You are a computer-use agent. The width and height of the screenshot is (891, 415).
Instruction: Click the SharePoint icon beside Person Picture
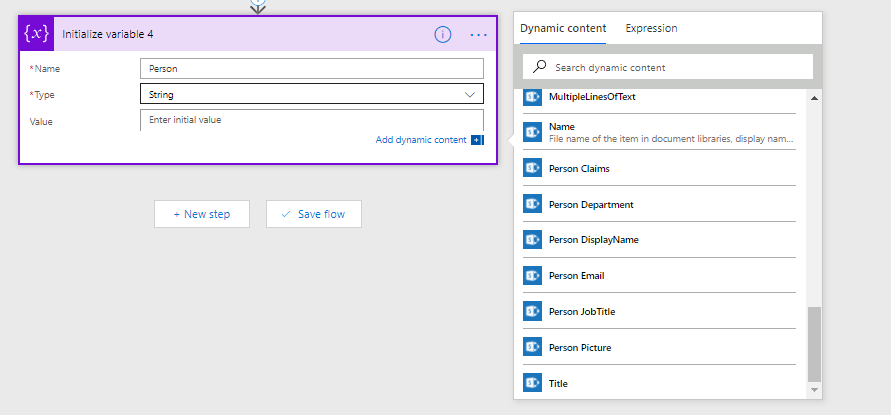(x=532, y=347)
